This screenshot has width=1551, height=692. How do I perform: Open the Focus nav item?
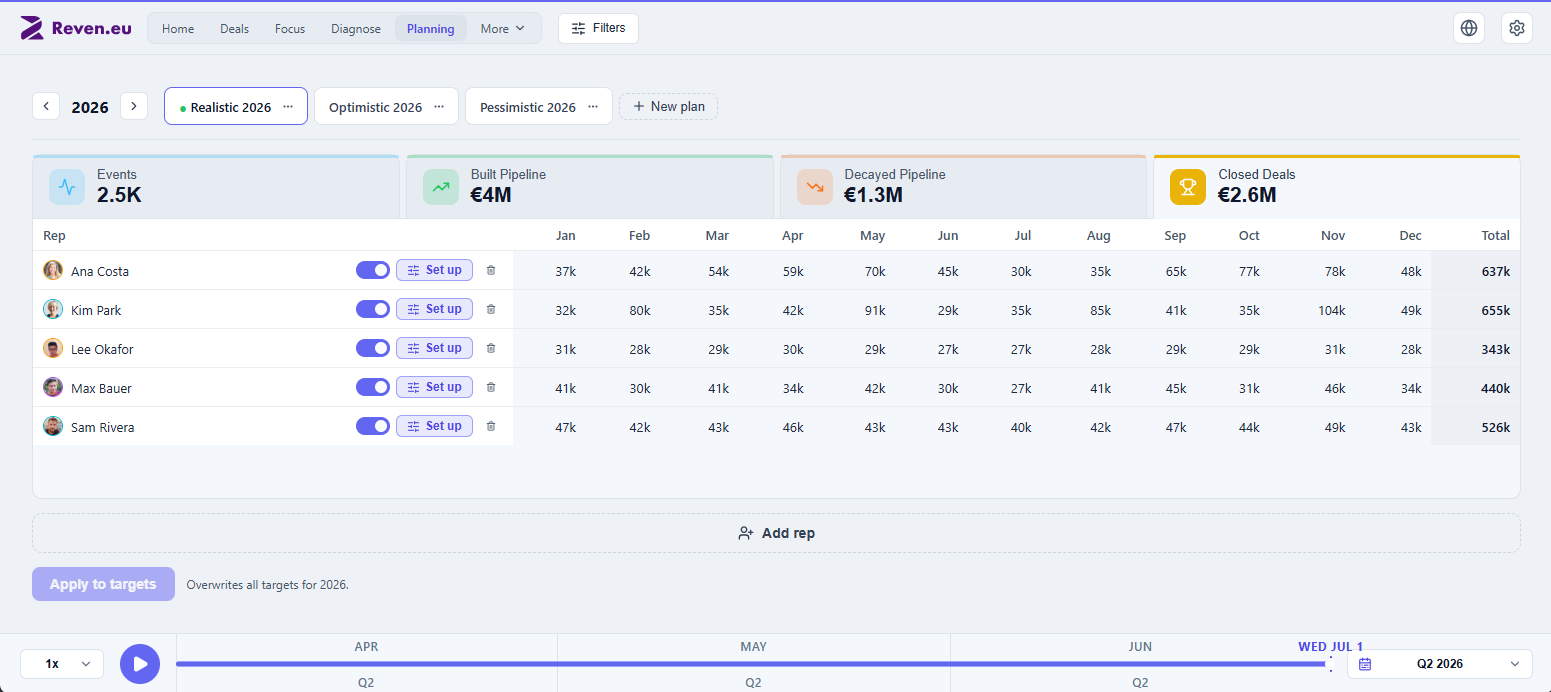click(x=290, y=28)
